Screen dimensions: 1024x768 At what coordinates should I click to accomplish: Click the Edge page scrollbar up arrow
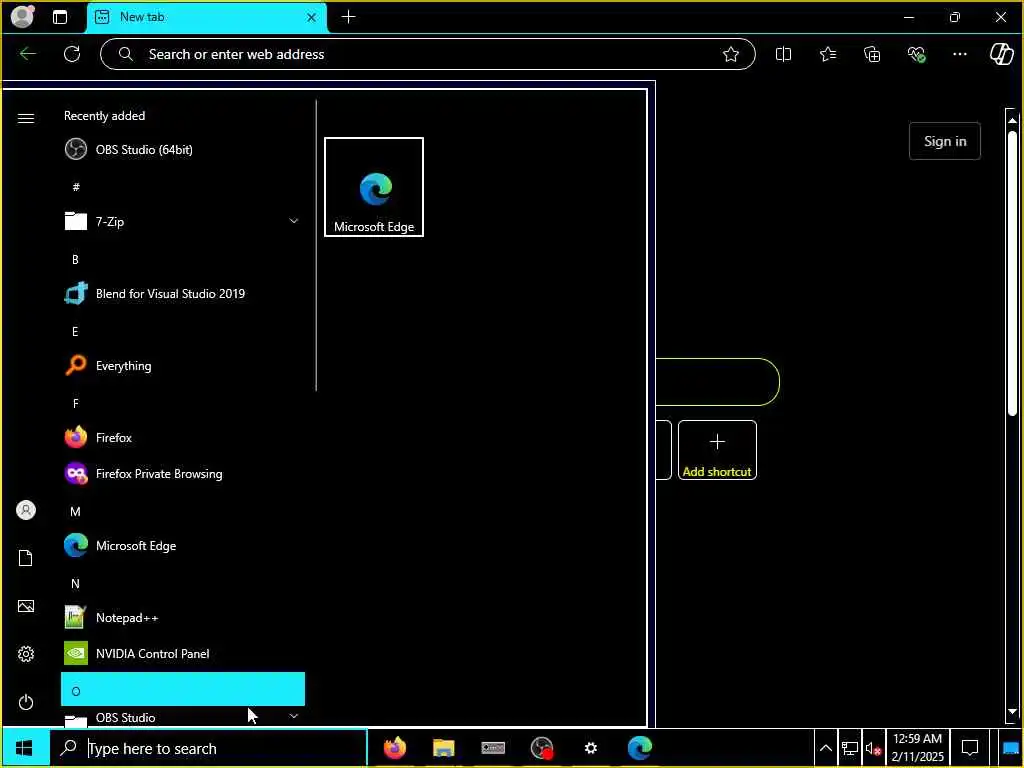[x=1012, y=120]
